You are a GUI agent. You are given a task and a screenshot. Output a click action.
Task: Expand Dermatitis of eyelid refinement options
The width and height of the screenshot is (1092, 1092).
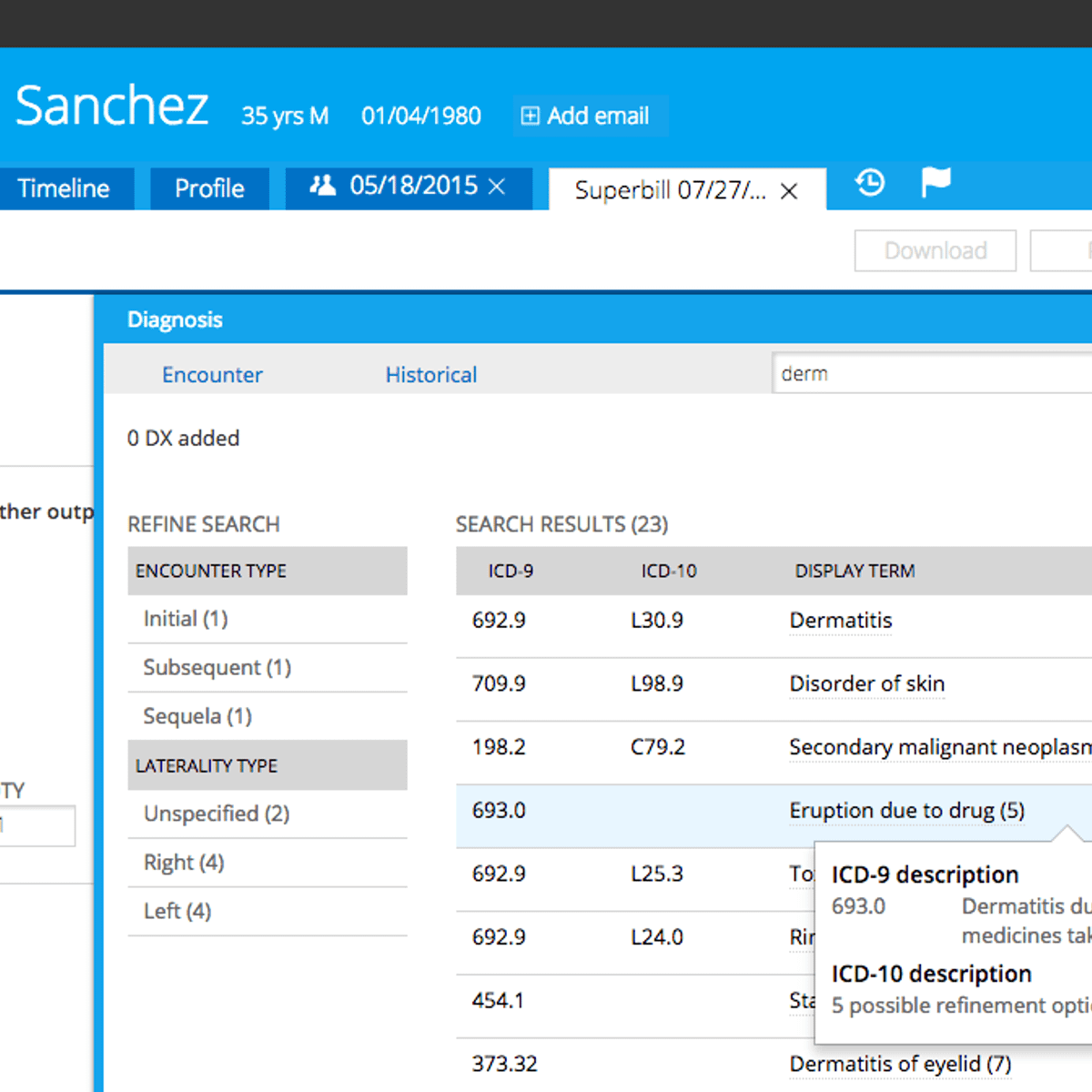(900, 1064)
